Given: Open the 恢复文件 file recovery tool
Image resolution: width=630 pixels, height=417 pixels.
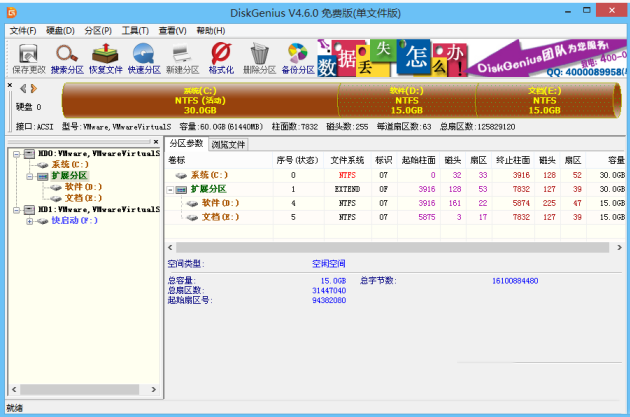Looking at the screenshot, I should pos(106,58).
